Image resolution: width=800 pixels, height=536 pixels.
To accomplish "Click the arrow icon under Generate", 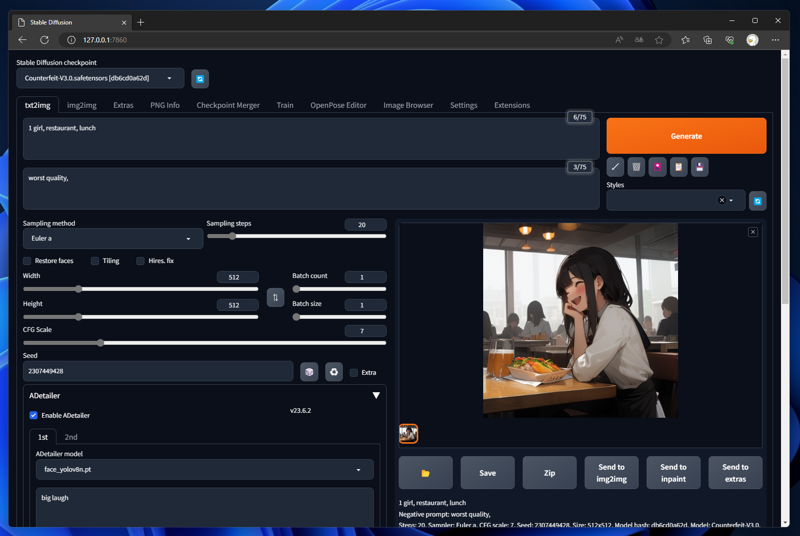I will [x=615, y=167].
